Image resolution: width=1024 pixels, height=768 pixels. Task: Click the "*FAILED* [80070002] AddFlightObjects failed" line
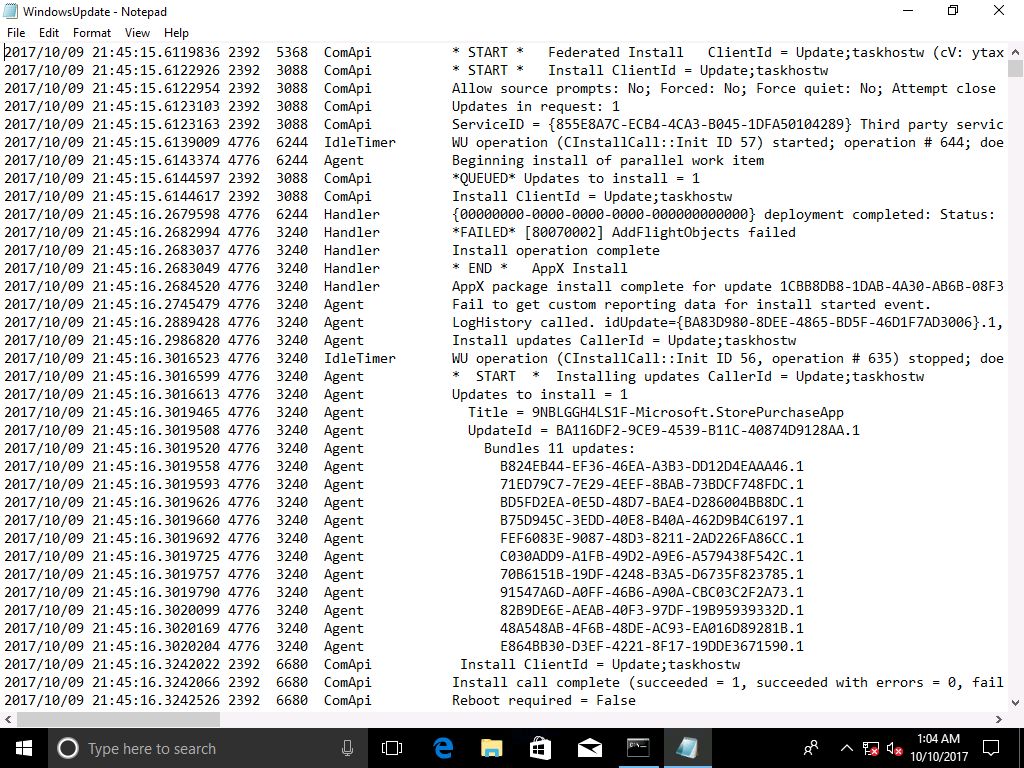(624, 232)
